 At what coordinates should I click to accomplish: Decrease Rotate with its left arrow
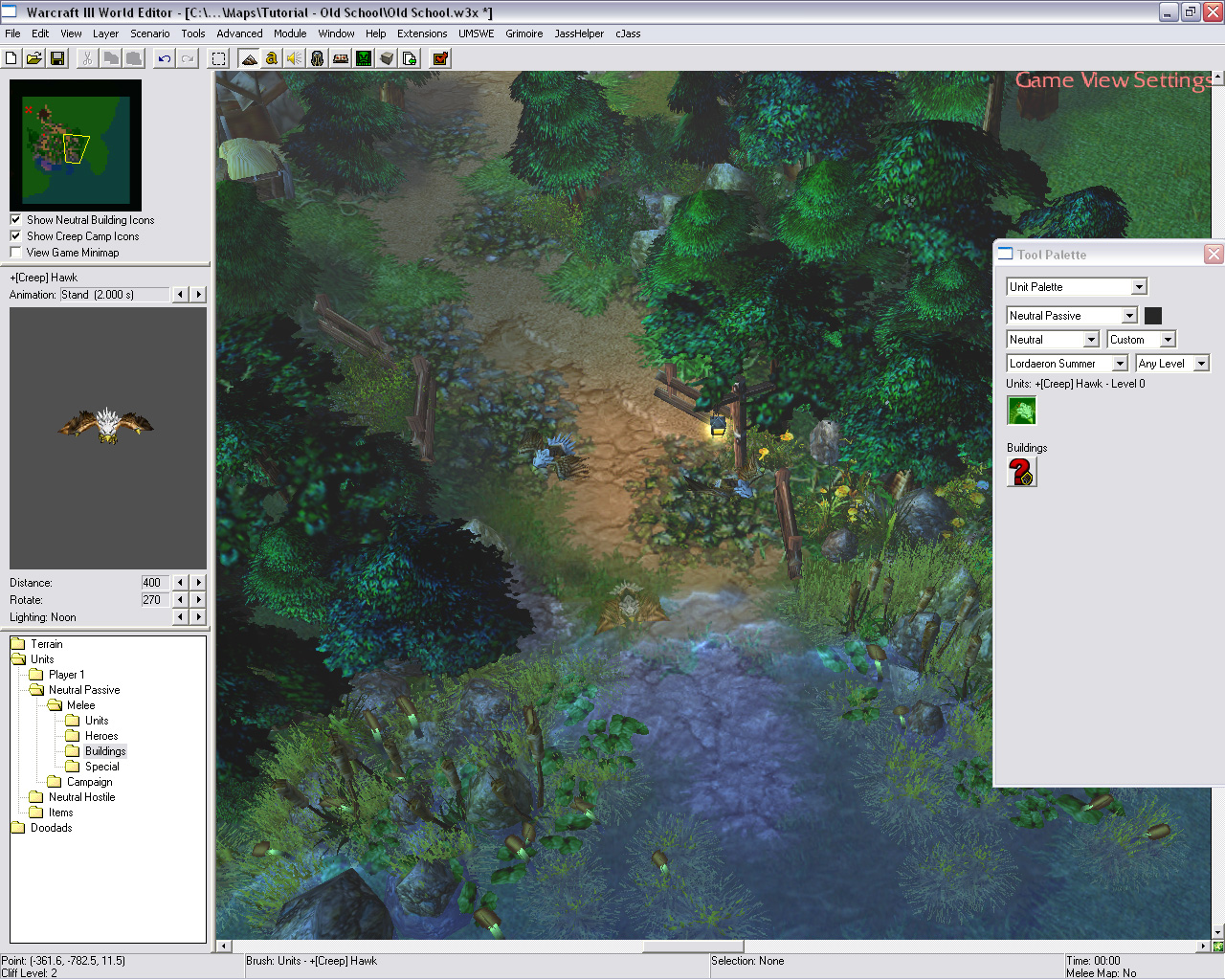coord(180,599)
